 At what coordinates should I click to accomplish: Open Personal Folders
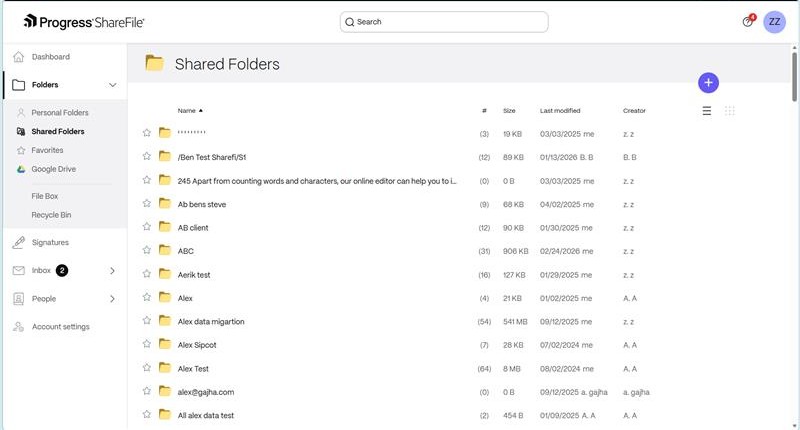pos(60,113)
